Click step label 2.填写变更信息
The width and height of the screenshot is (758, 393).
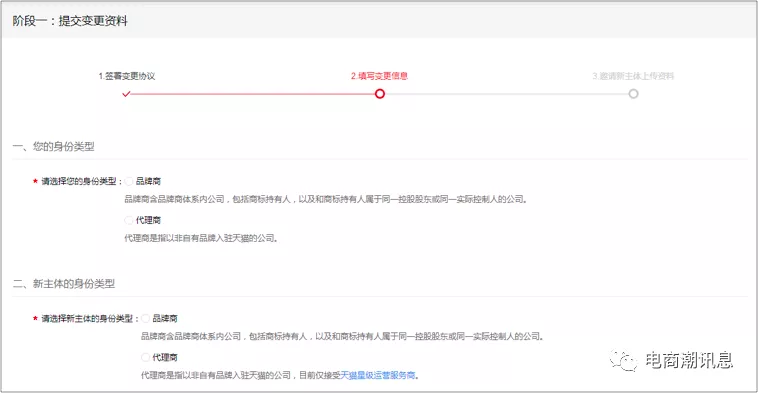pyautogui.click(x=379, y=76)
